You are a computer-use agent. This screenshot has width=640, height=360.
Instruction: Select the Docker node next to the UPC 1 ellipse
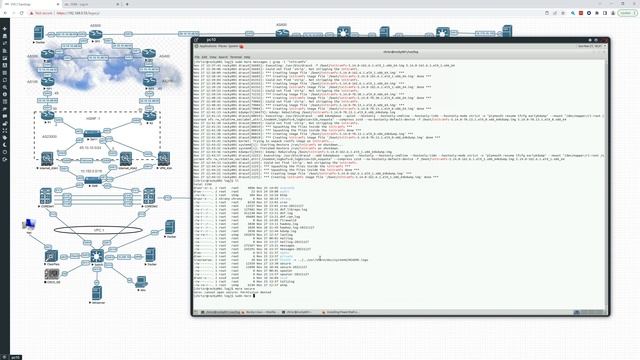coord(170,227)
